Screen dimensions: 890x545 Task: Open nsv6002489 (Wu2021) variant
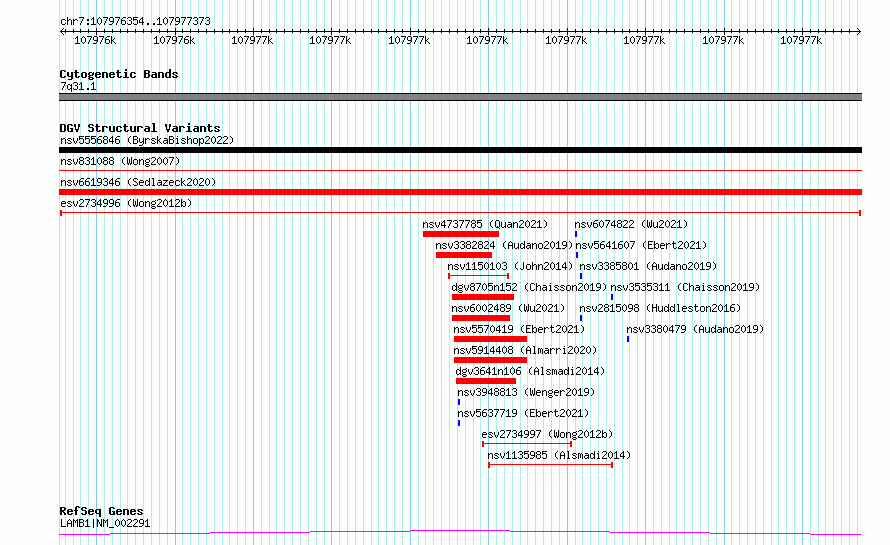[x=508, y=308]
